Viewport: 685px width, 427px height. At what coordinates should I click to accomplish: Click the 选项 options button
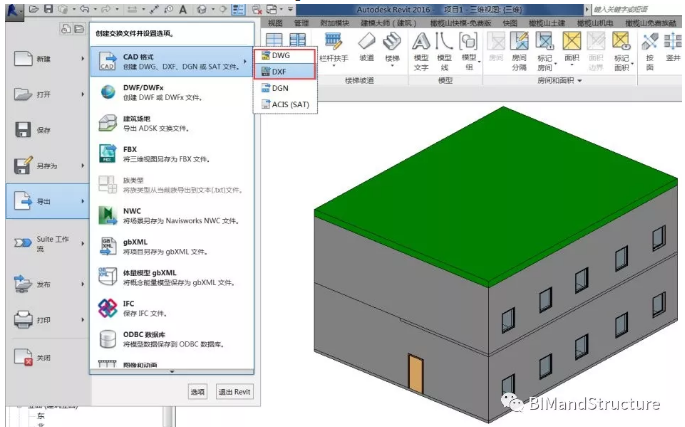tap(197, 392)
